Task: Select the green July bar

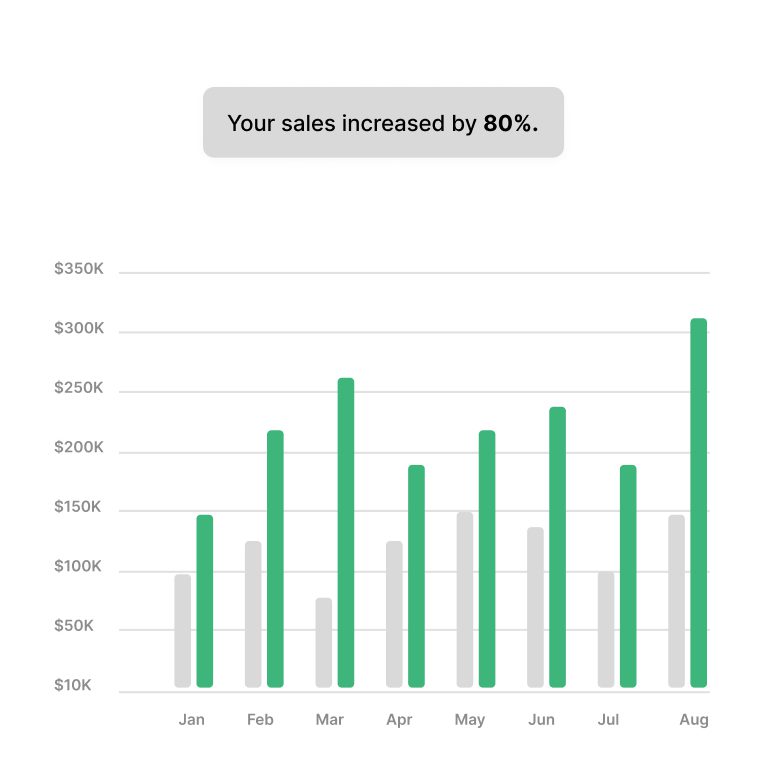Action: (x=628, y=576)
